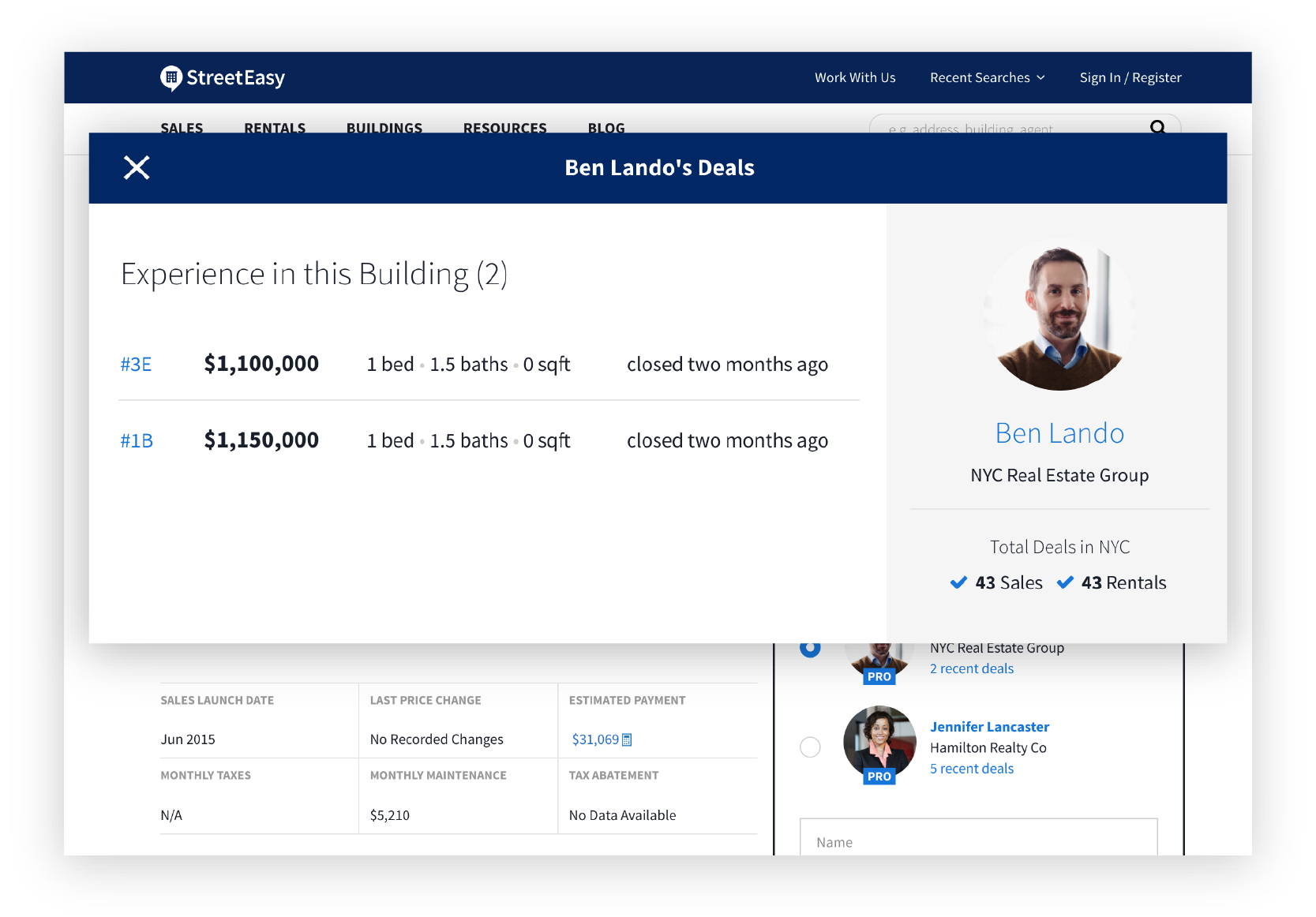Screen dimensions: 1316x917
Task: Click Ben Lando's profile photo
Action: pos(1059,314)
